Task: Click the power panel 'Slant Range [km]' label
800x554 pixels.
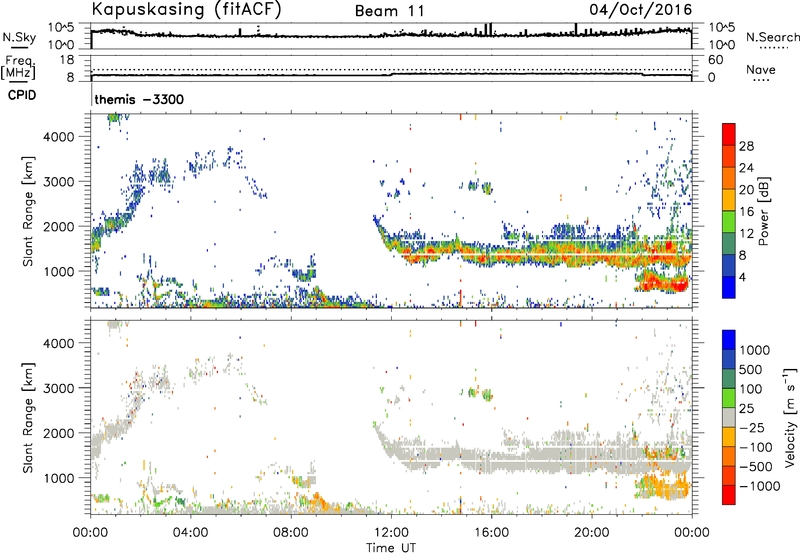Action: (x=28, y=211)
